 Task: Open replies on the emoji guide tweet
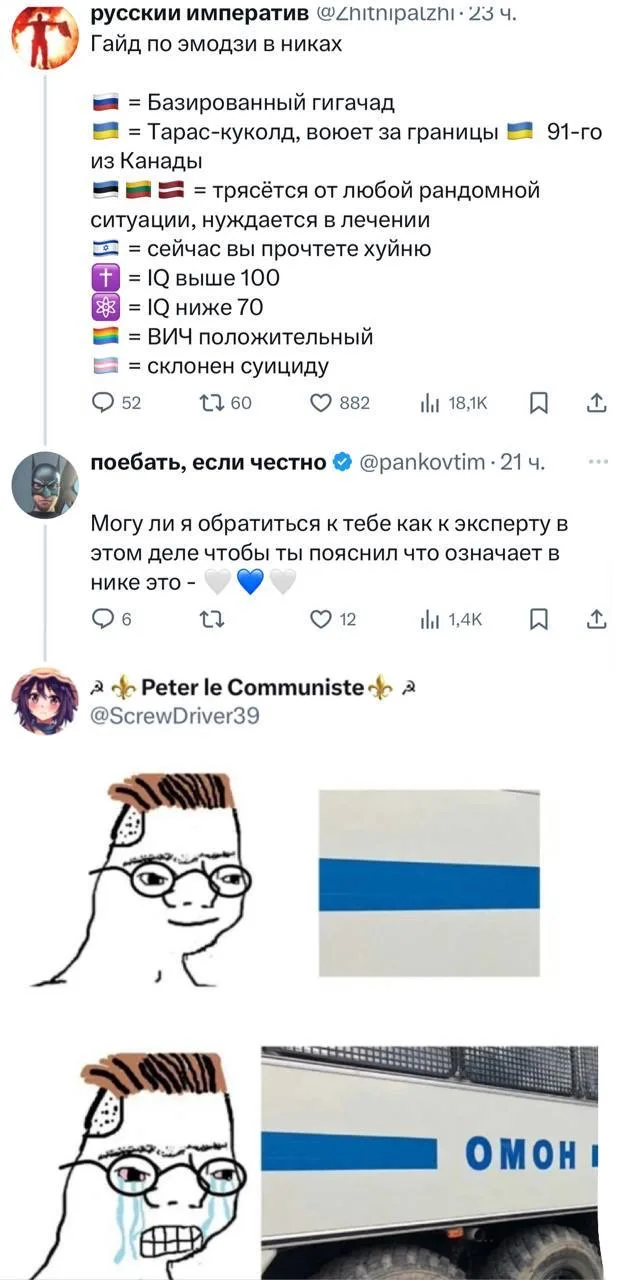(116, 403)
